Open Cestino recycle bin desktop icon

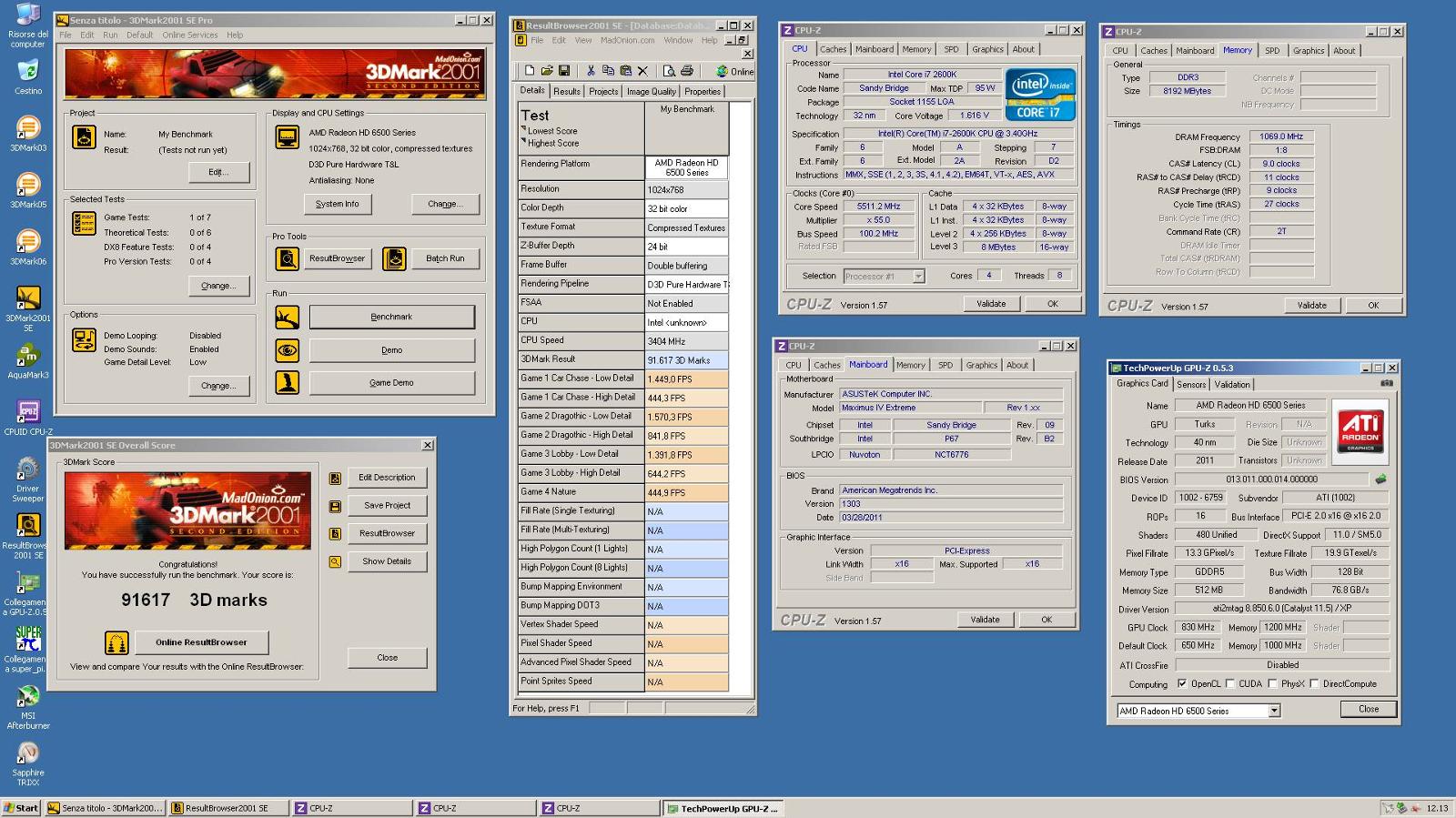coord(28,76)
